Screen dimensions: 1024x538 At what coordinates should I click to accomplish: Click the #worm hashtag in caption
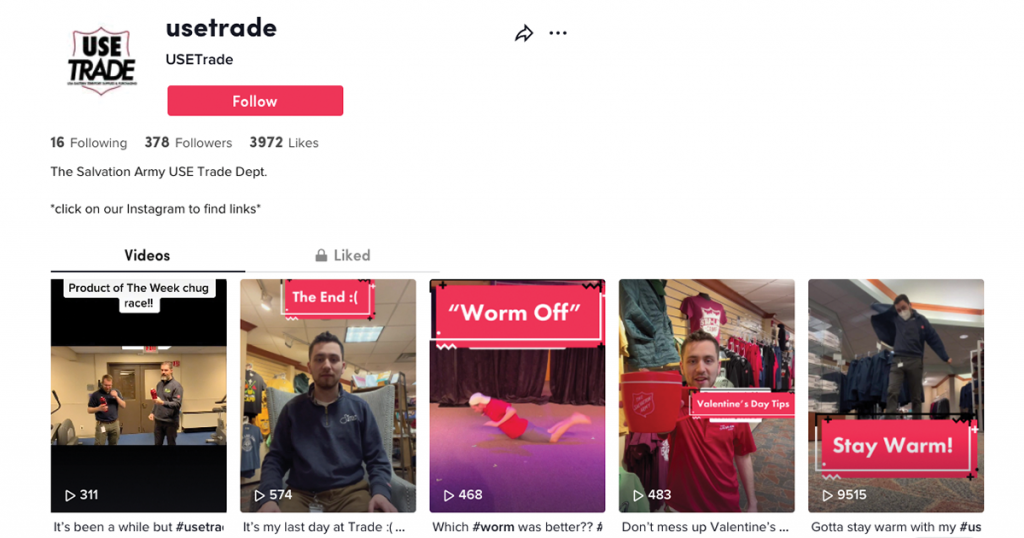pos(493,527)
